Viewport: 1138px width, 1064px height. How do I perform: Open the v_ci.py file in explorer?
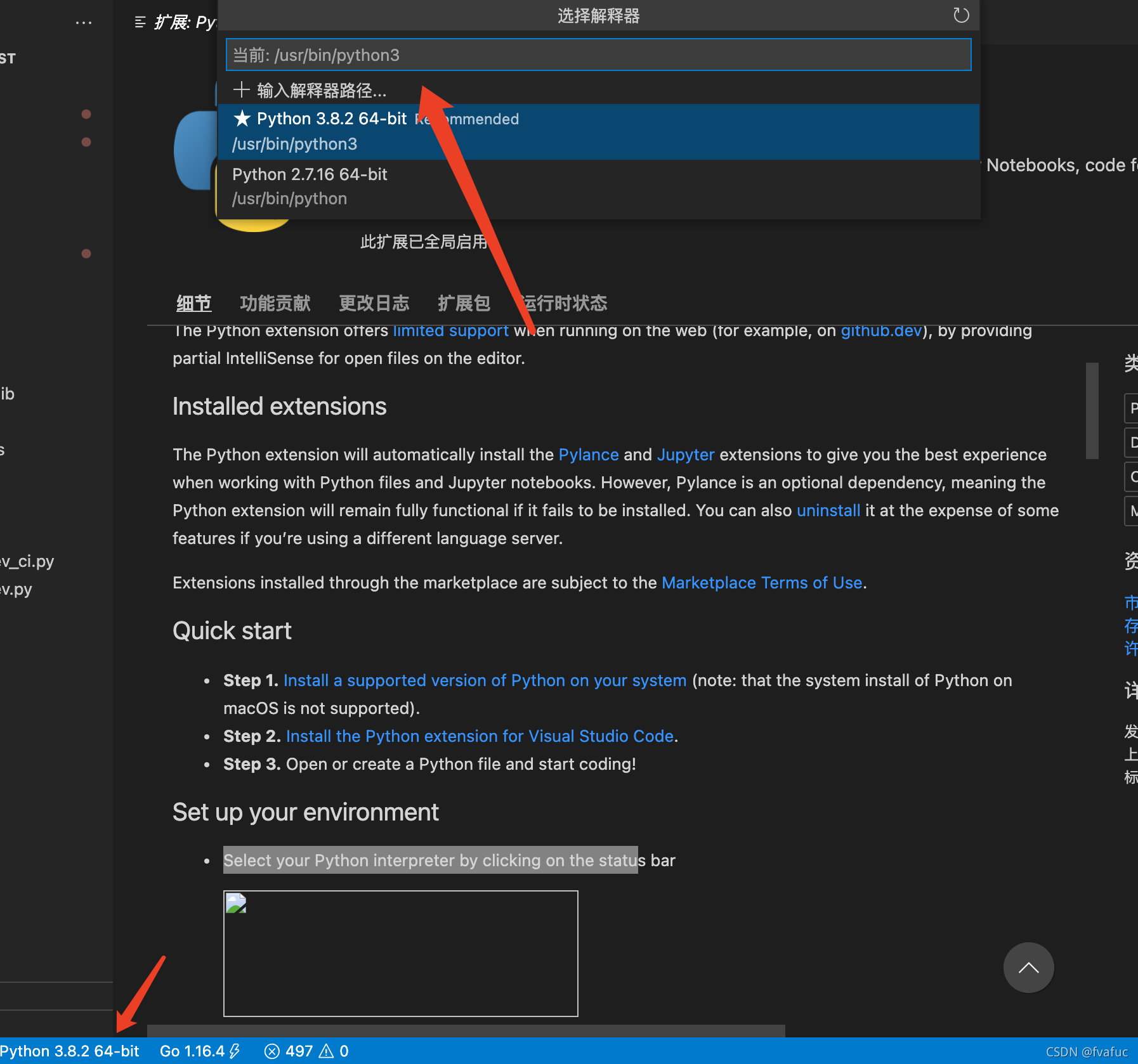click(27, 561)
